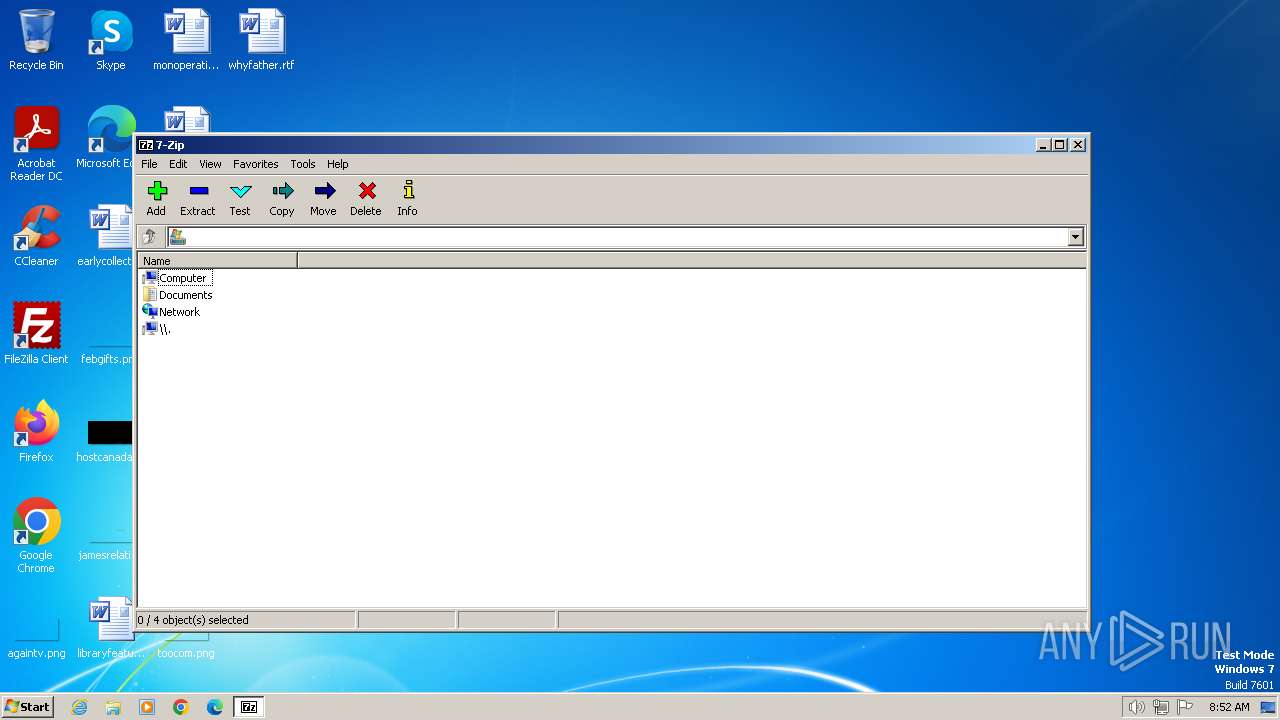The image size is (1280, 720).
Task: Select the whyfather.rtf desktop file
Action: pos(261,41)
